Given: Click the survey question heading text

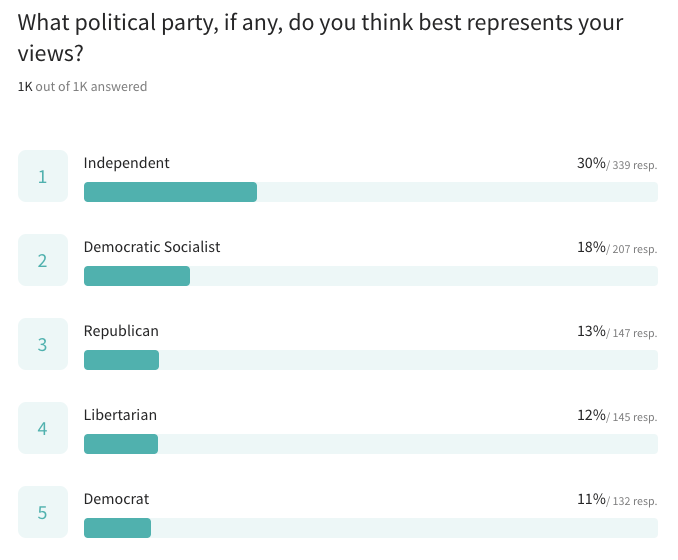Looking at the screenshot, I should (x=320, y=38).
